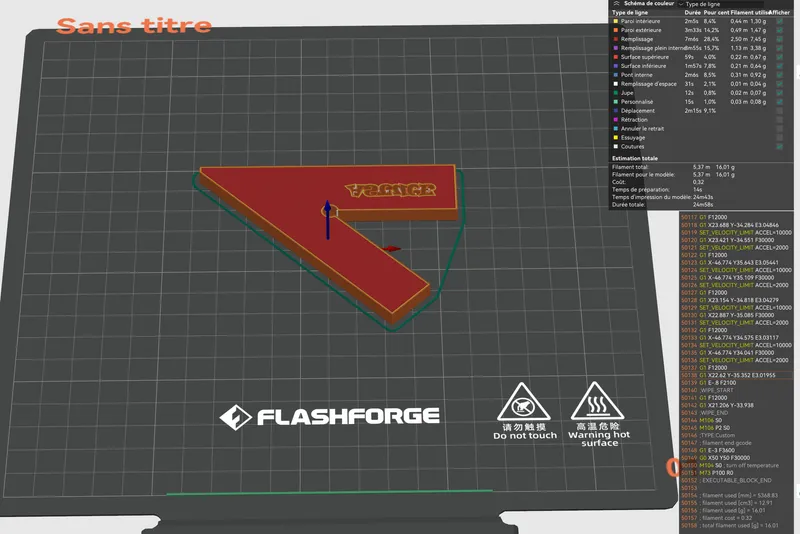Toggle display of Surface supérieure lines
Screen dimensions: 800x534
click(780, 57)
